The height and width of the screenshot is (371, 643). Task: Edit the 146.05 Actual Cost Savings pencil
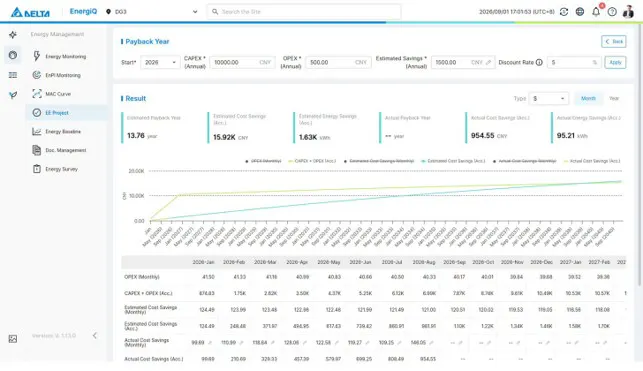pyautogui.click(x=431, y=343)
